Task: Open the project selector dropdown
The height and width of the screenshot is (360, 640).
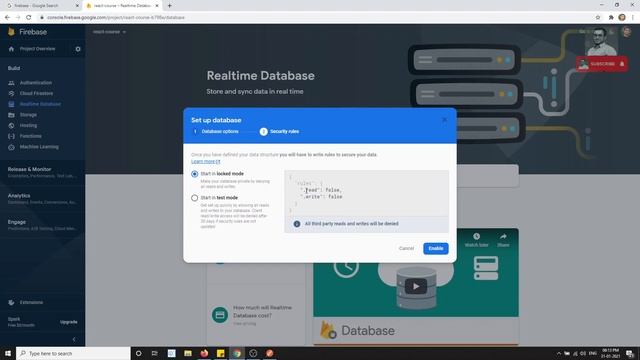Action: pos(109,32)
